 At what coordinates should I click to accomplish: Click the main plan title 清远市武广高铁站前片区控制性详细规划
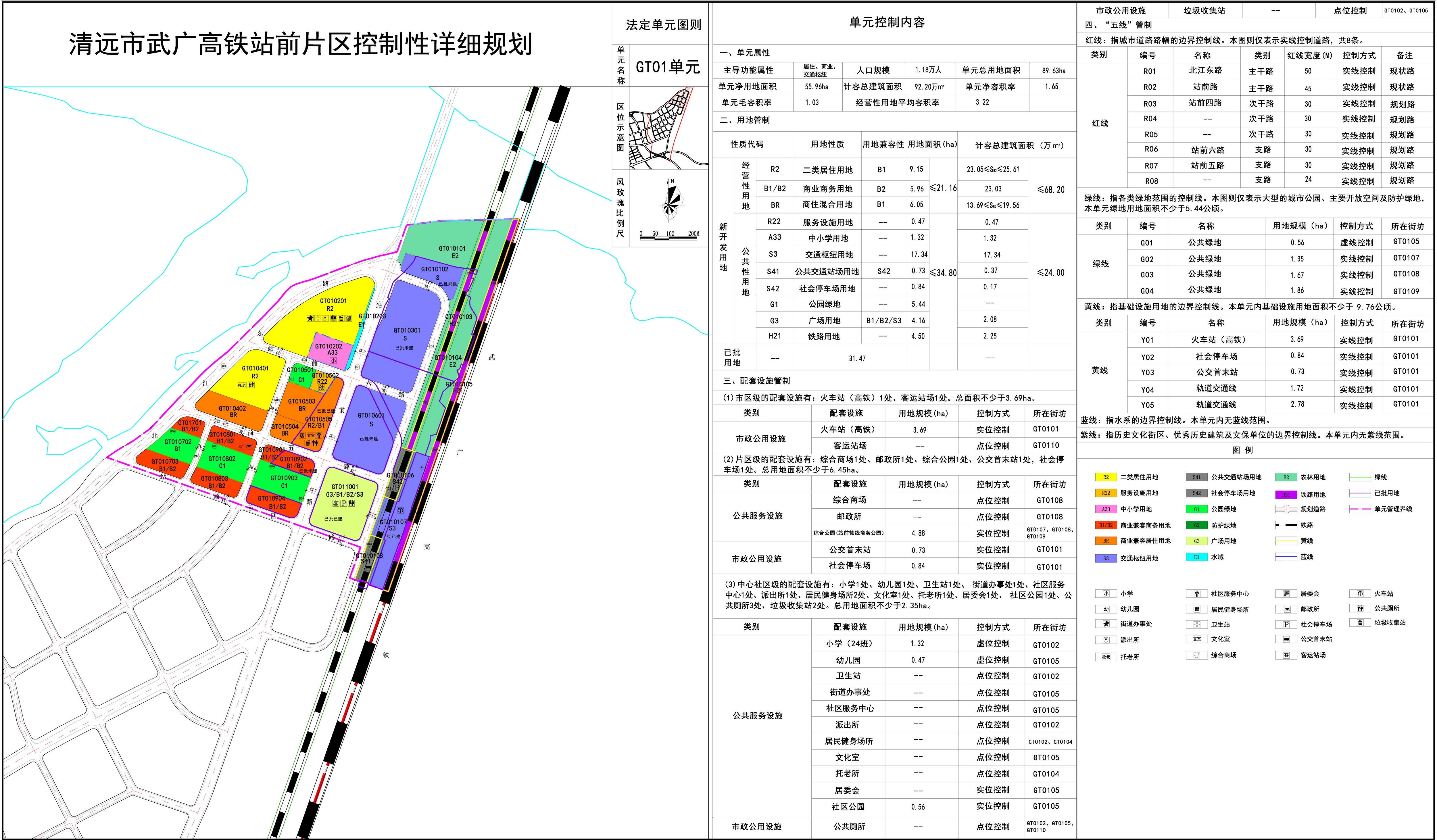coord(301,44)
